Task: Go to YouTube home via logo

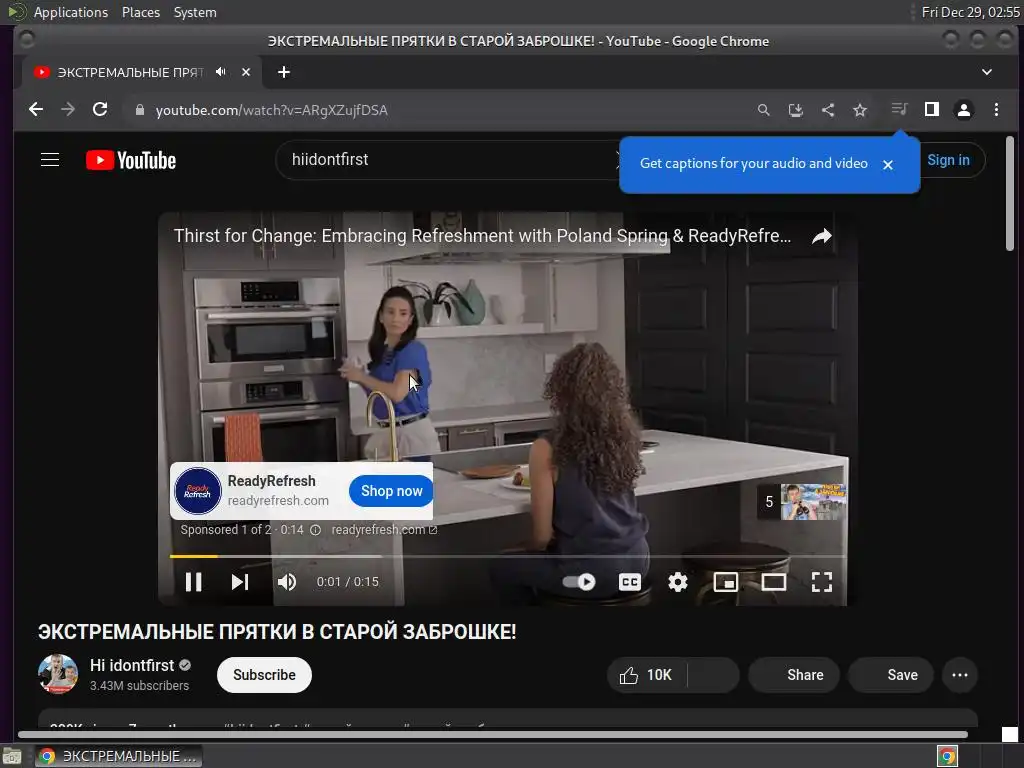Action: pyautogui.click(x=131, y=160)
